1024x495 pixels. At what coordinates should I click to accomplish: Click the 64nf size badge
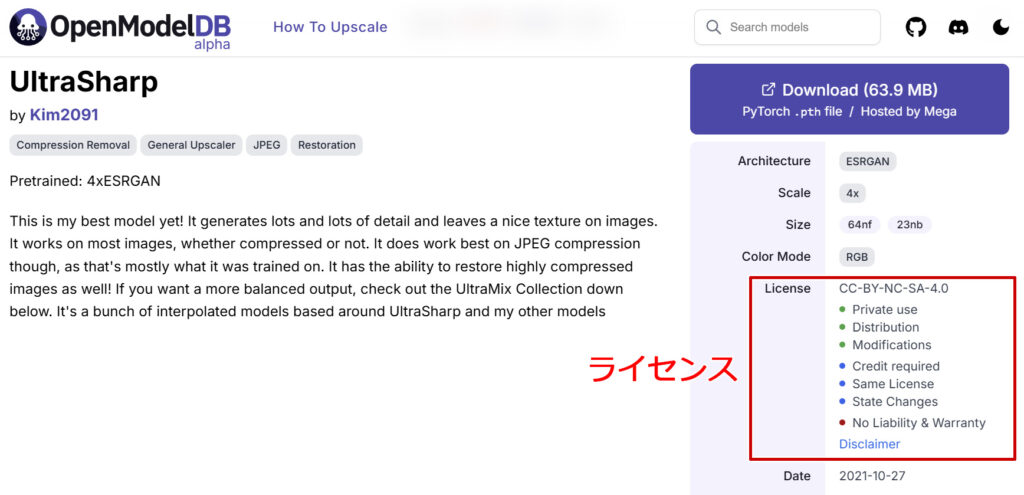click(x=860, y=225)
